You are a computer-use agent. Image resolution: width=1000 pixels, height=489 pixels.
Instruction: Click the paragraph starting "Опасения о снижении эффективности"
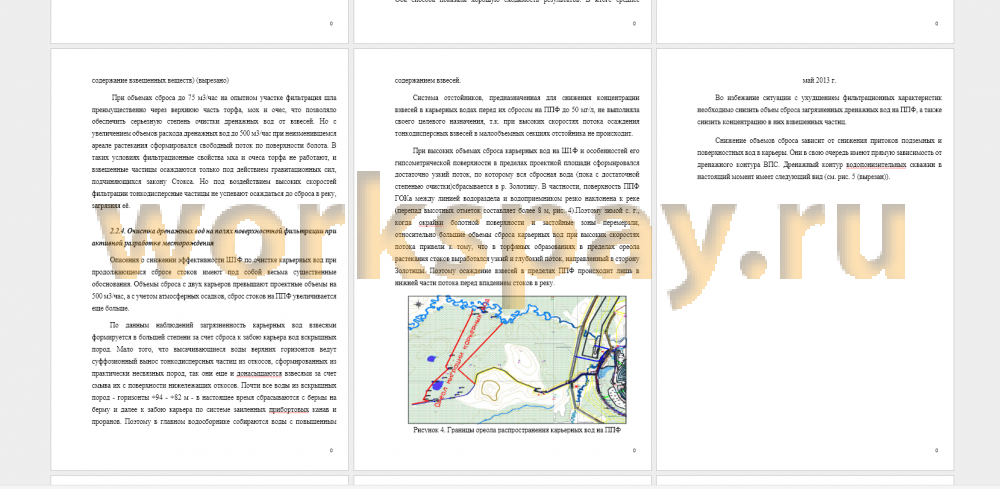coord(214,284)
